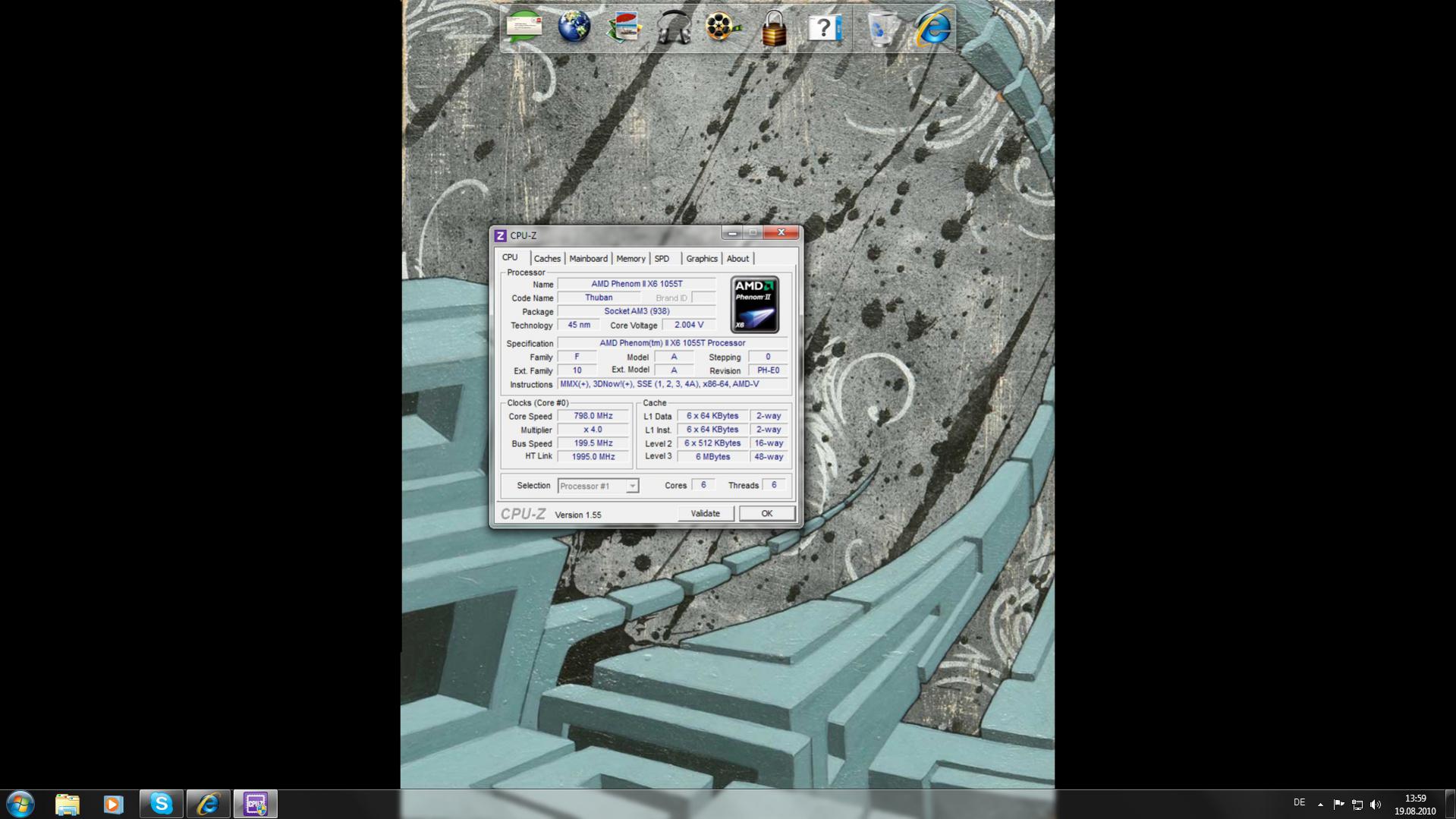Open the question mark help icon

tap(824, 28)
